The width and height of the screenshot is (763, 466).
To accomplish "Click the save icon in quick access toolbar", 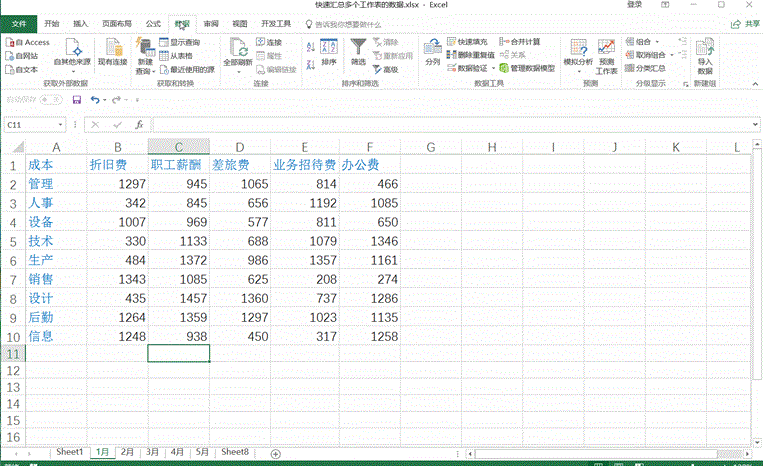I will [77, 100].
